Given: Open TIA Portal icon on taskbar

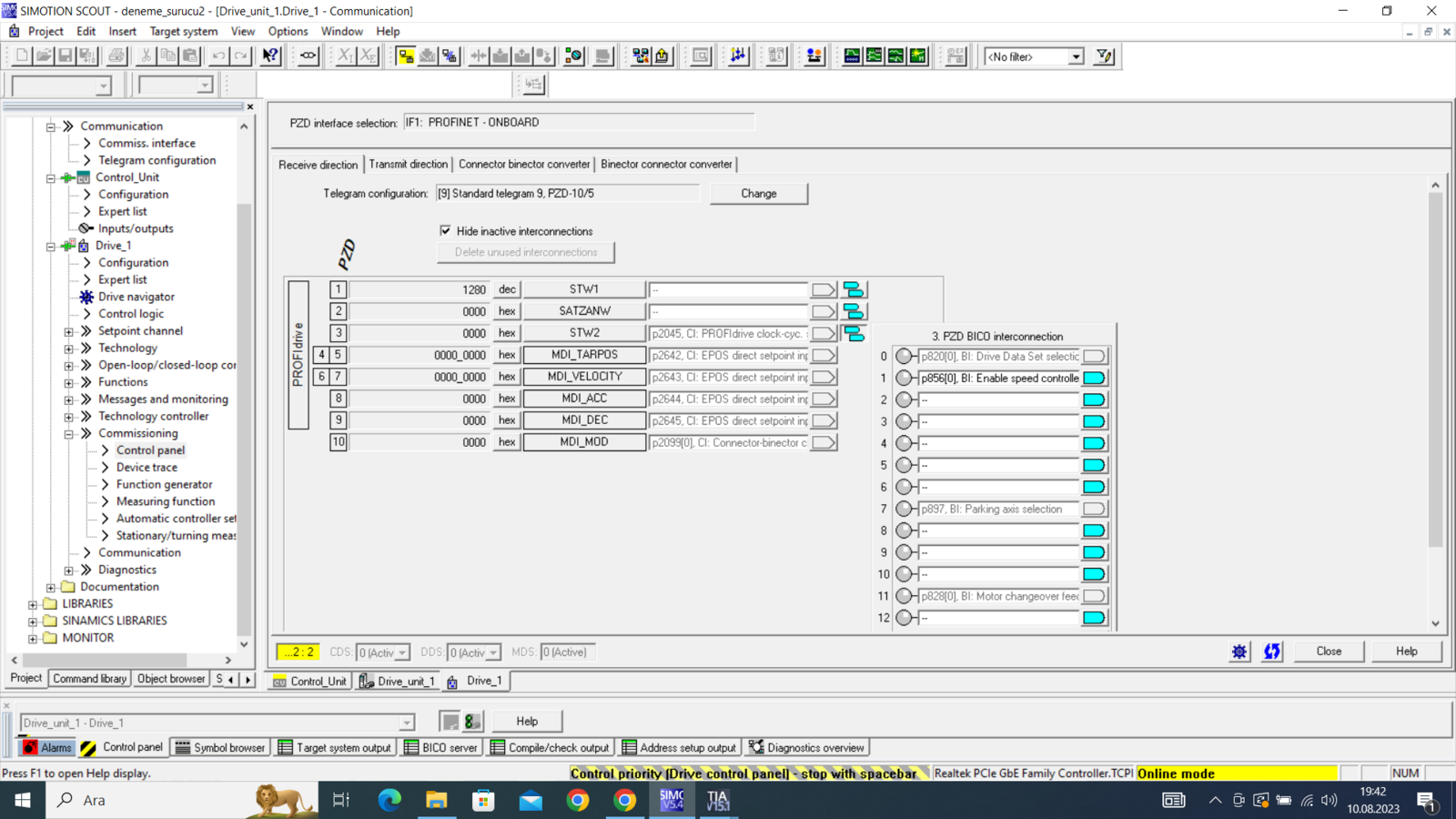Looking at the screenshot, I should (718, 800).
